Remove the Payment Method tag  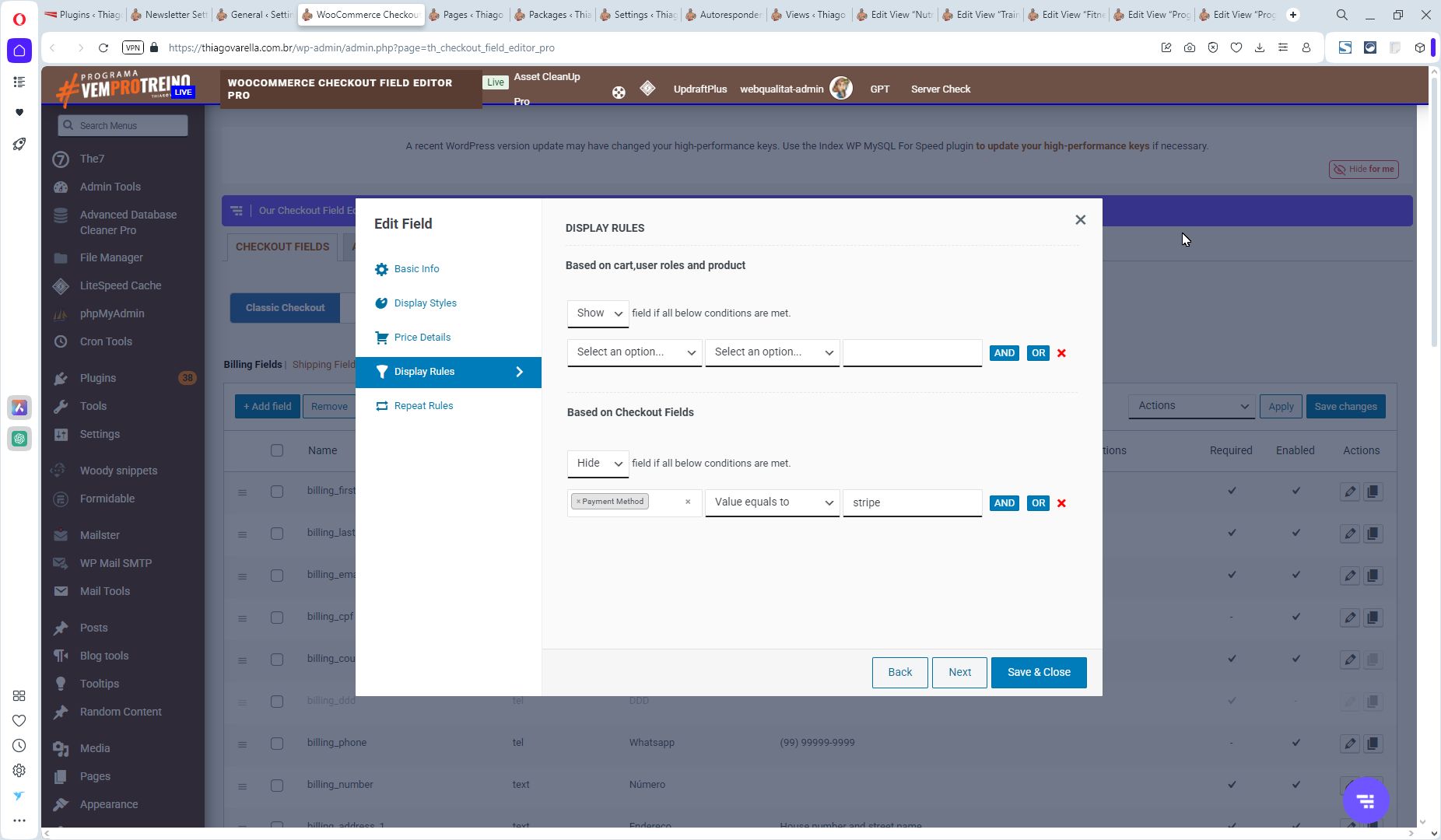pyautogui.click(x=578, y=502)
